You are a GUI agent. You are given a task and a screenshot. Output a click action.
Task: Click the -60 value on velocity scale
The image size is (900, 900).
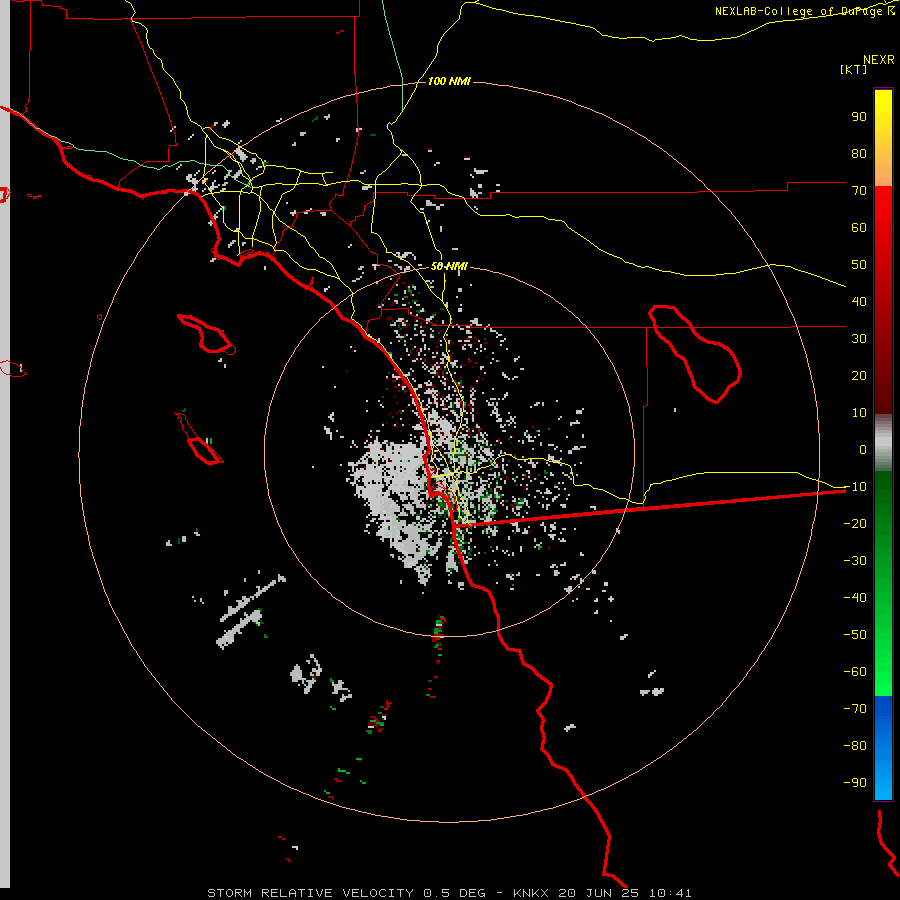[855, 672]
